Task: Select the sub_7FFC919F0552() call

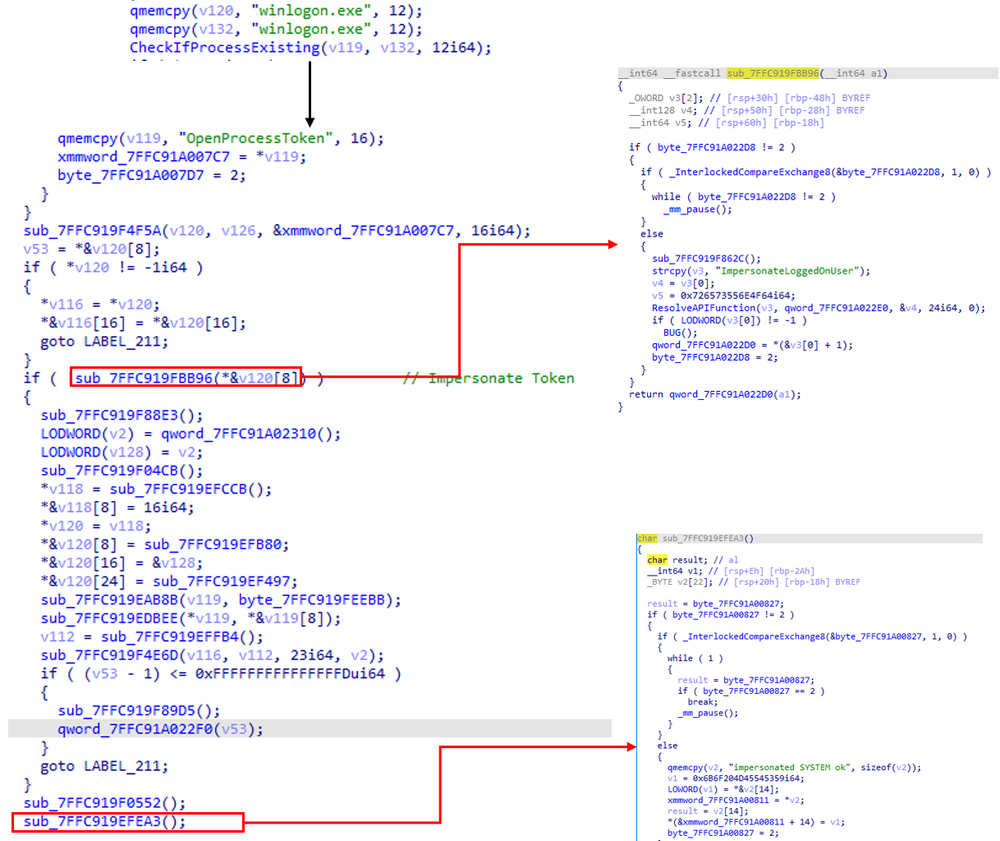Action: coord(105,803)
